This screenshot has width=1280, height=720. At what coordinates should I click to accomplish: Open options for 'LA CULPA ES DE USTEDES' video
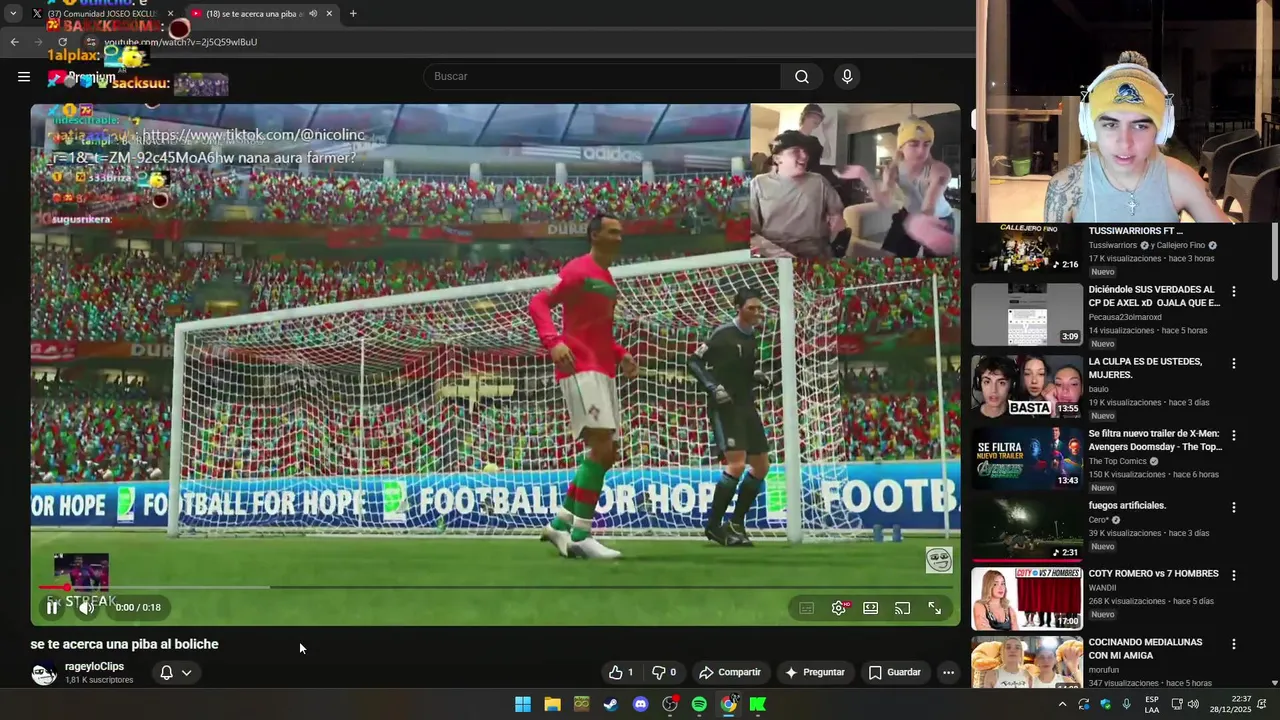point(1234,363)
